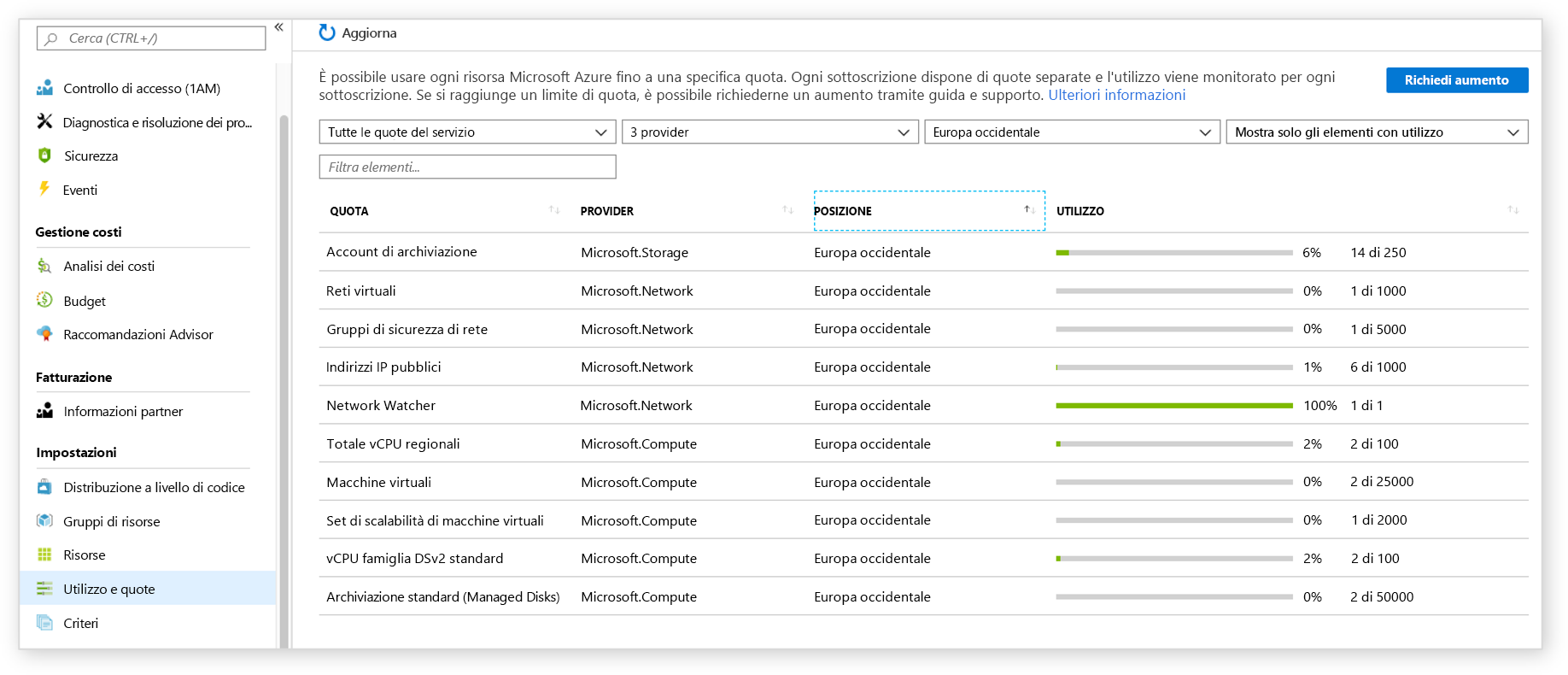
Task: Sort by QUOTA column arrows
Action: pyautogui.click(x=554, y=210)
